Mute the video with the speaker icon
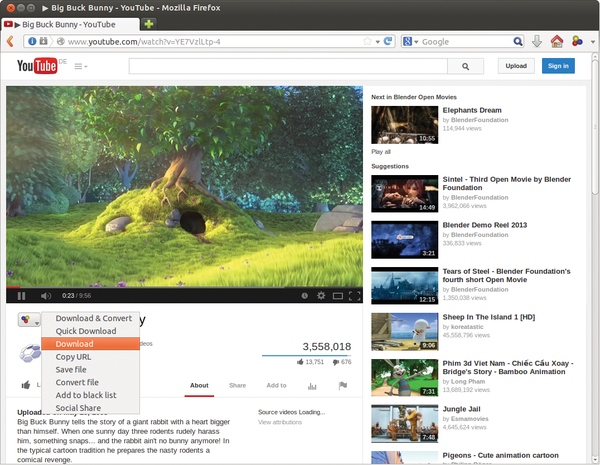This screenshot has width=600, height=465. click(46, 295)
